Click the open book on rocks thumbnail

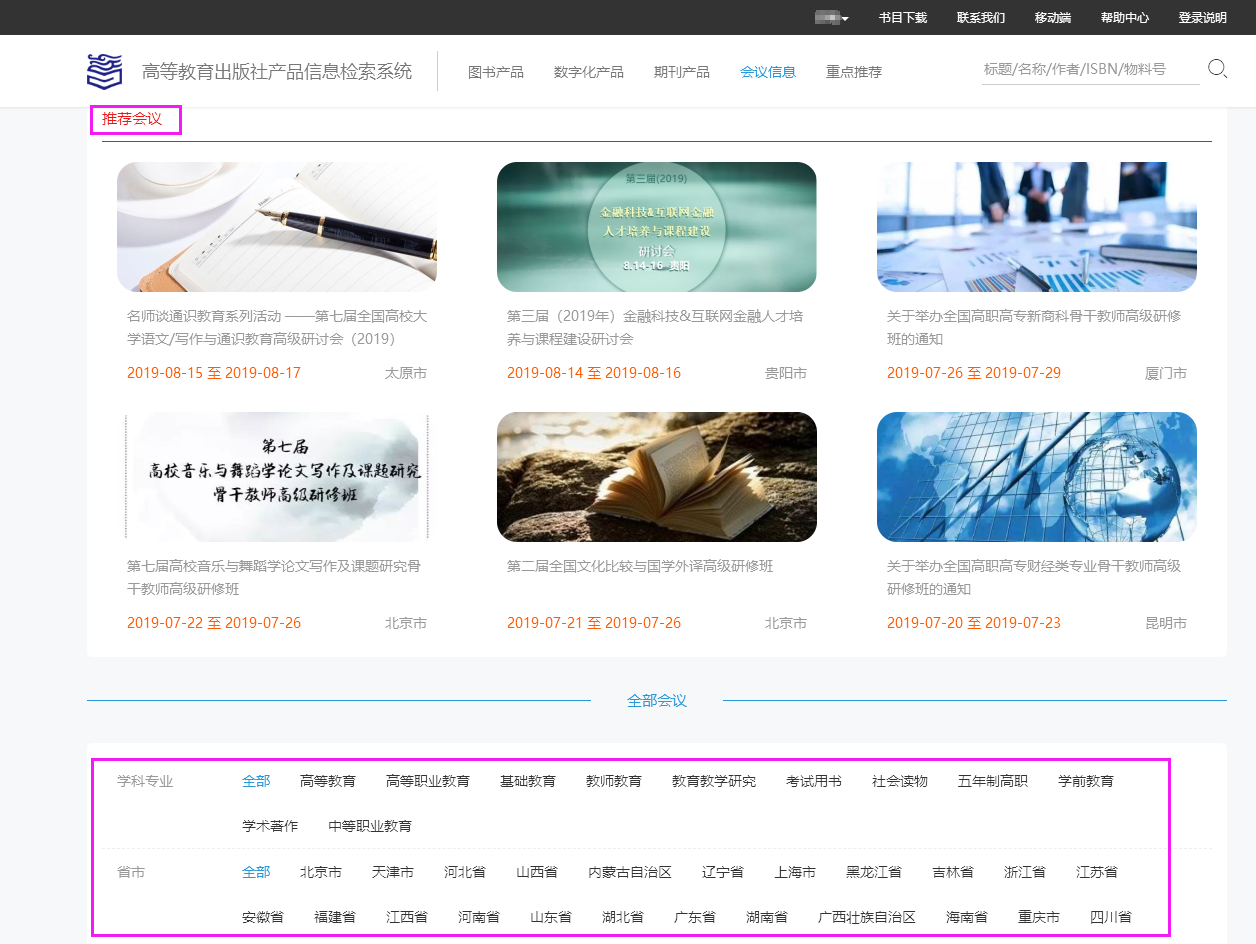(x=657, y=477)
